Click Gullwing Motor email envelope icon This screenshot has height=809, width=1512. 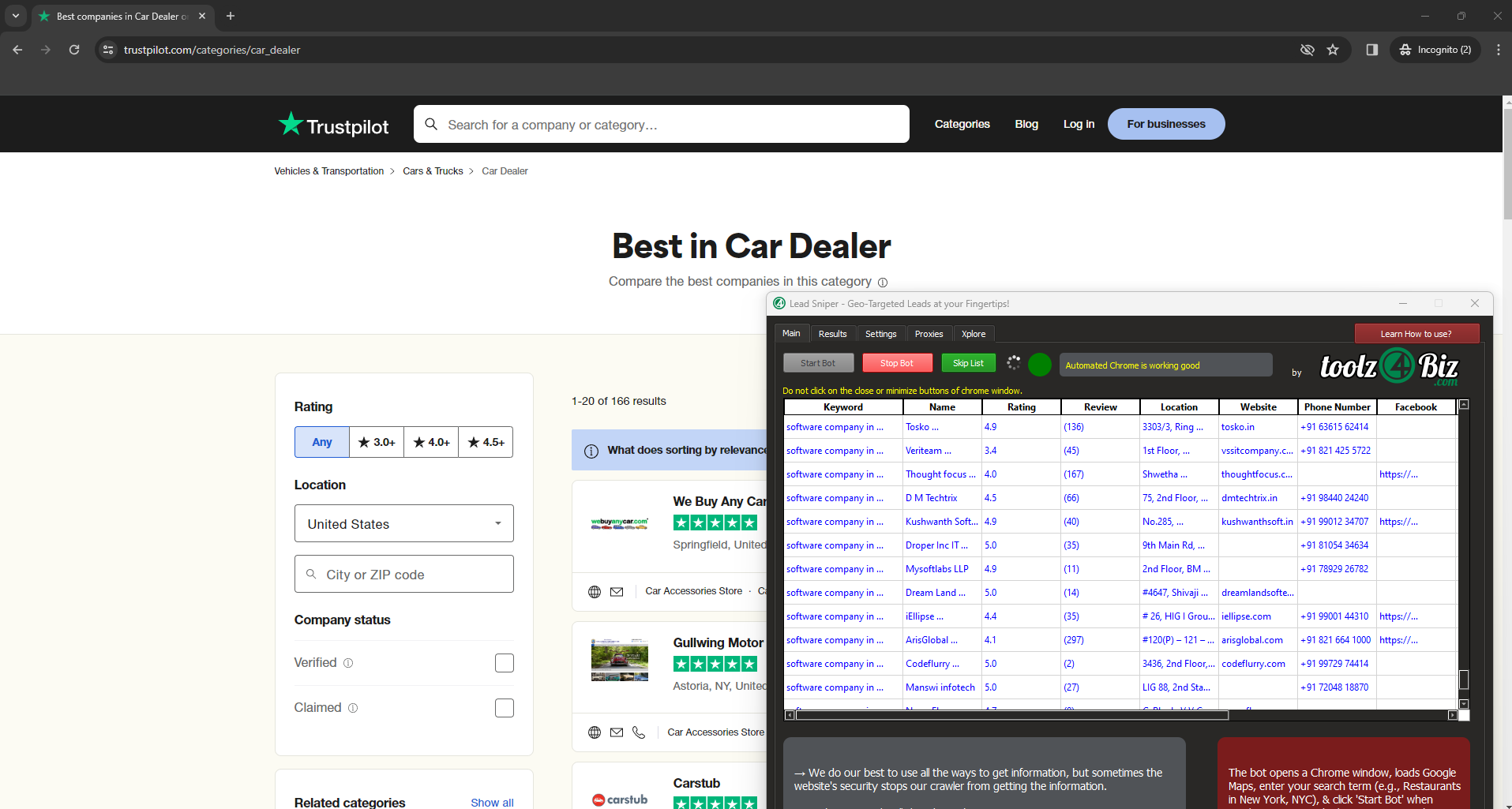click(617, 732)
